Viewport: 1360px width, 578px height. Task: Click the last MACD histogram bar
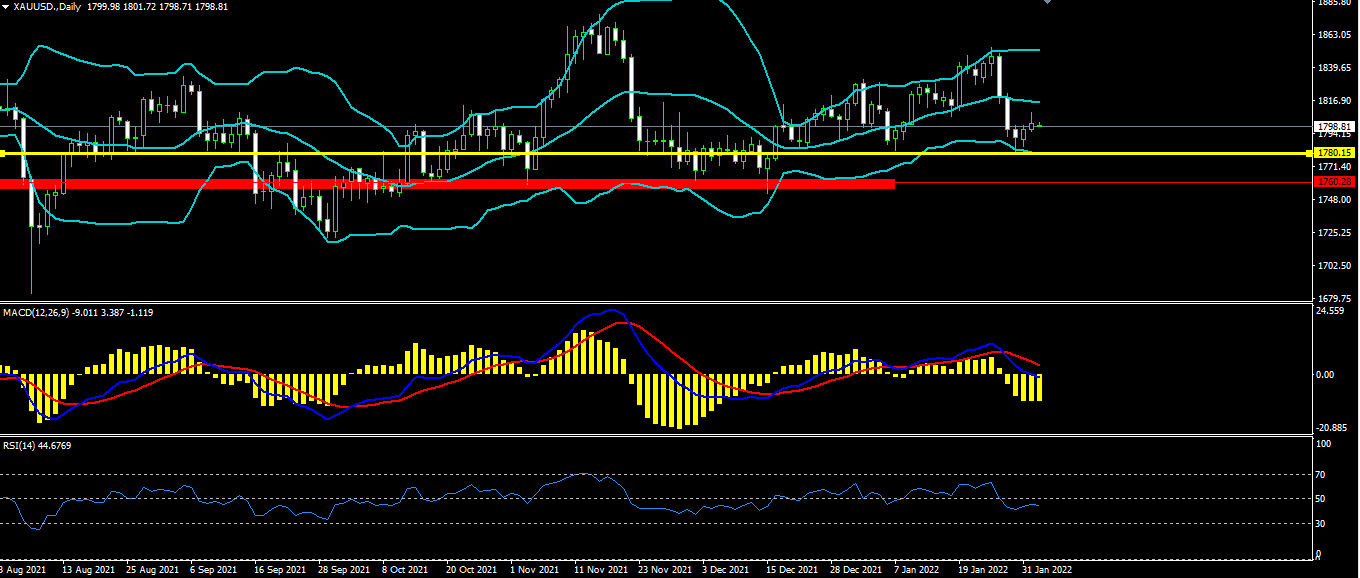coord(1040,387)
